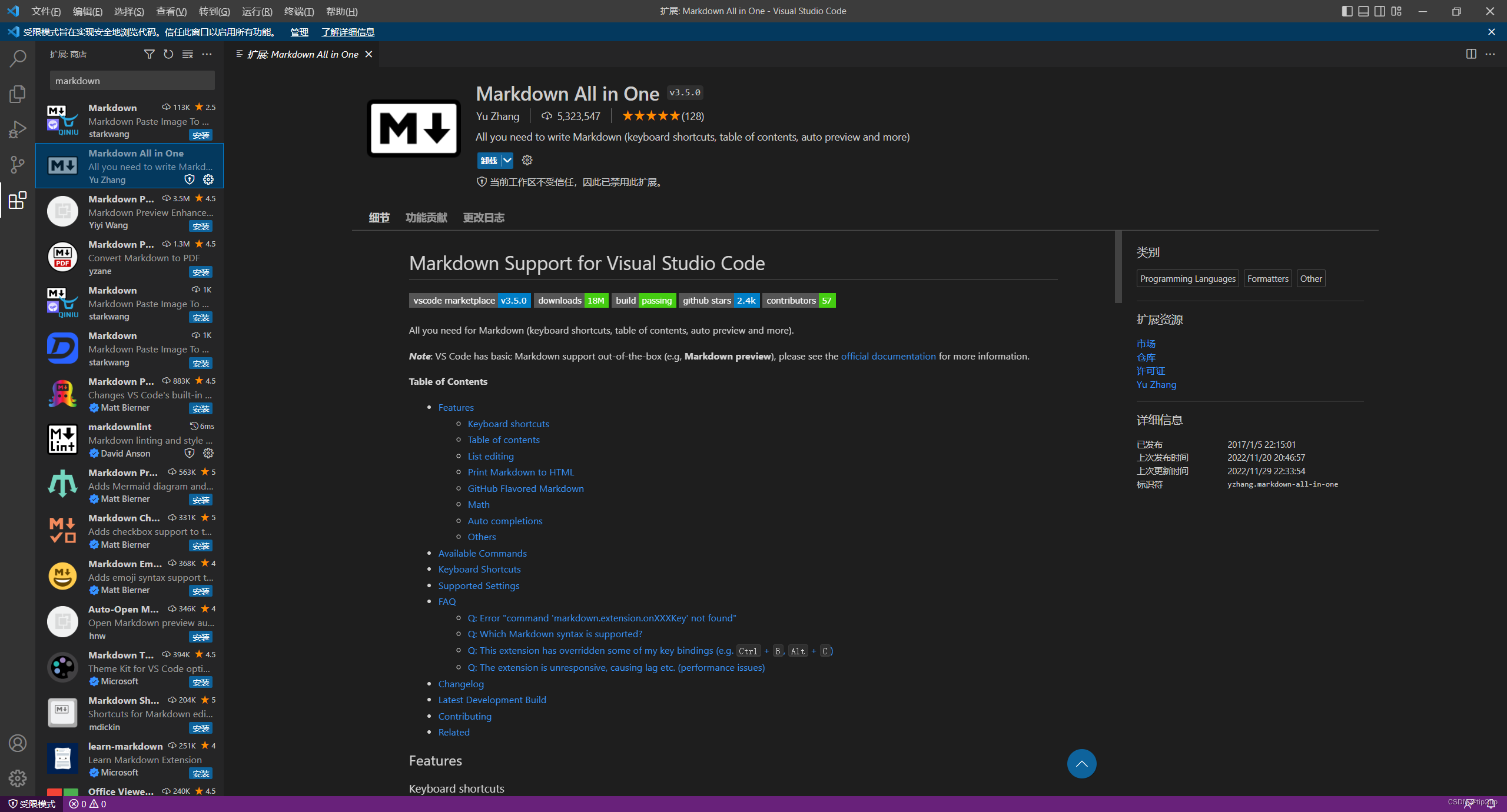Viewport: 1507px width, 812px height.
Task: Switch to the 功能贡献 tab
Action: [x=426, y=218]
